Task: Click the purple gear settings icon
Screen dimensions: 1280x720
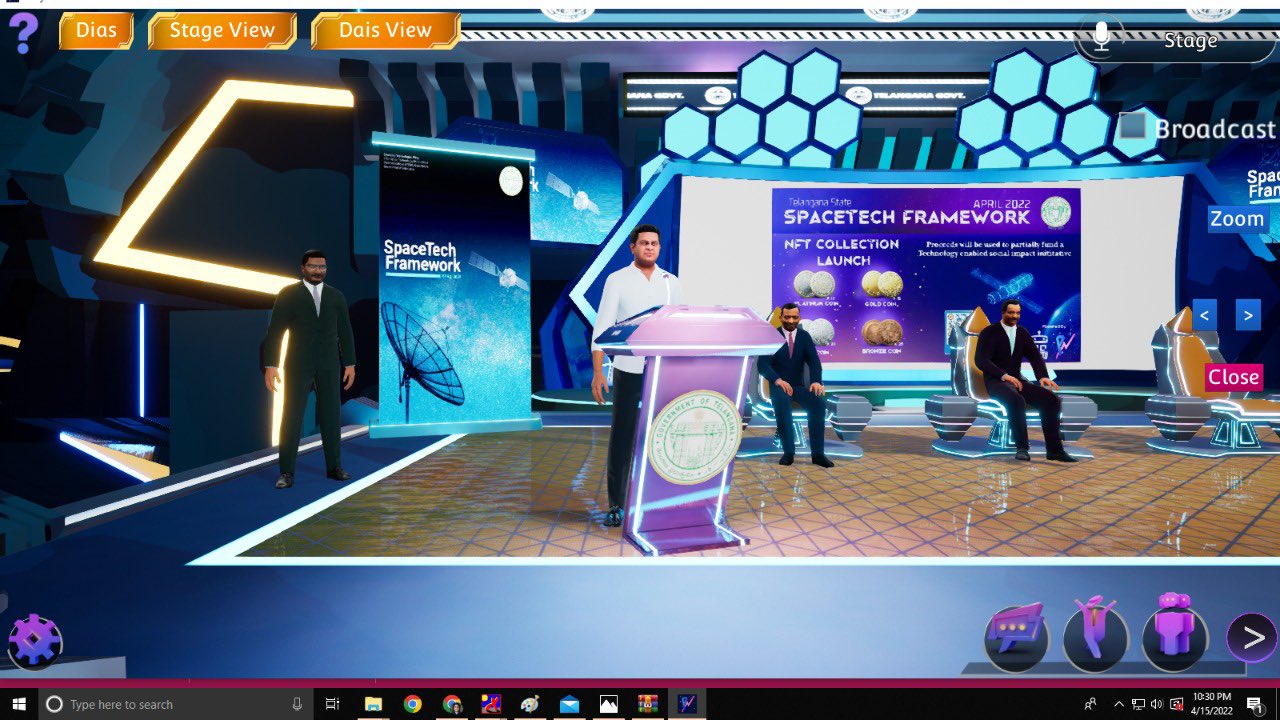Action: pyautogui.click(x=35, y=641)
